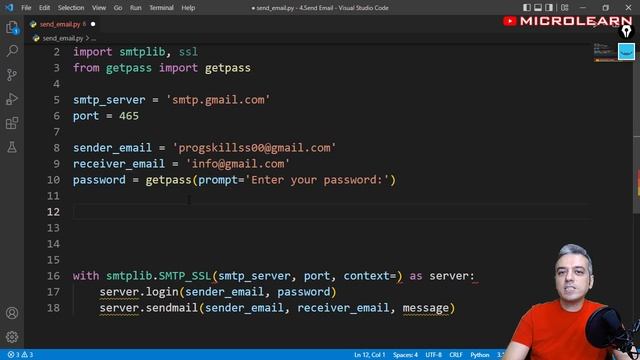Image resolution: width=640 pixels, height=360 pixels.
Task: Open the Testing flask view
Action: tap(12, 147)
